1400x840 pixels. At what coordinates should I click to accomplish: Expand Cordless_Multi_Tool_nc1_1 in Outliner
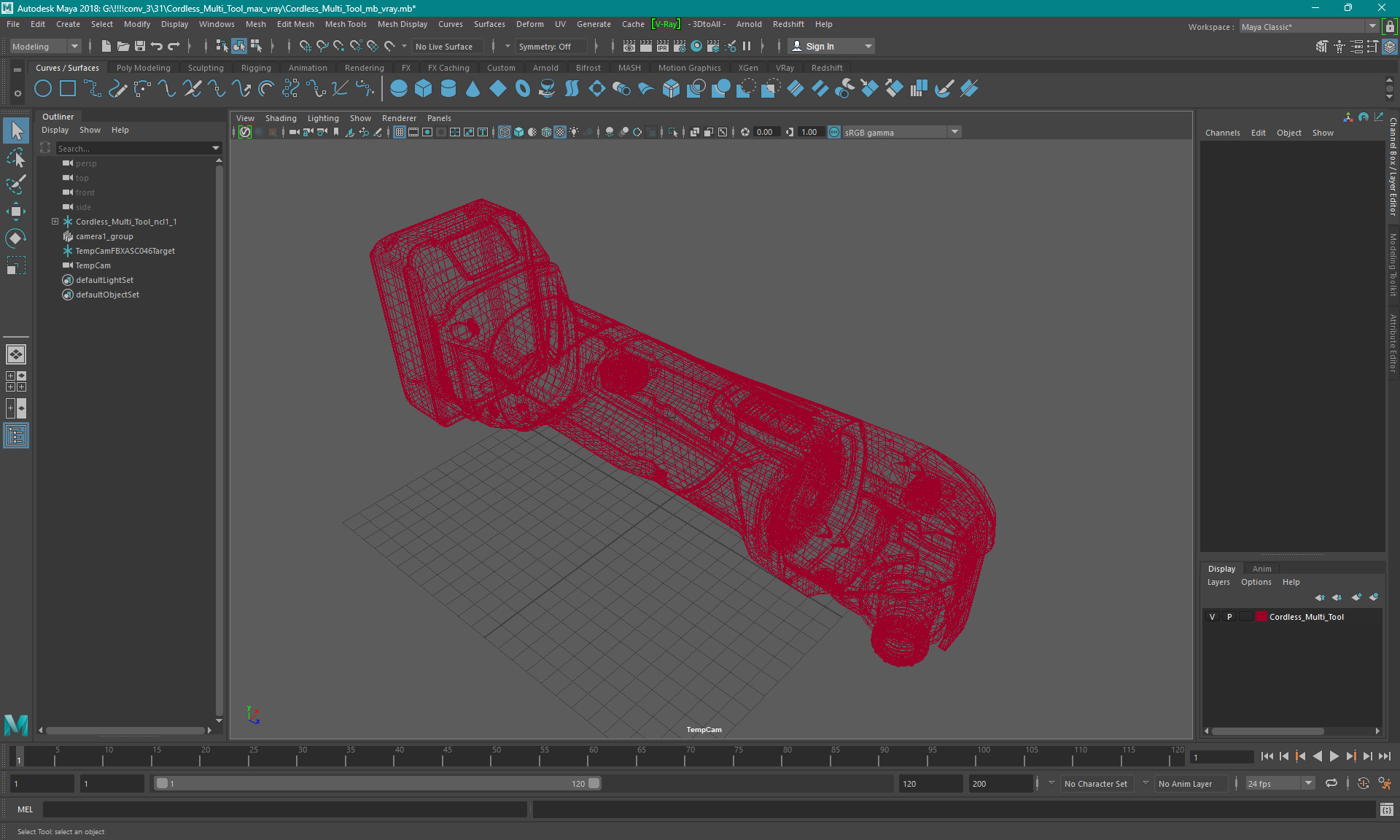click(53, 221)
